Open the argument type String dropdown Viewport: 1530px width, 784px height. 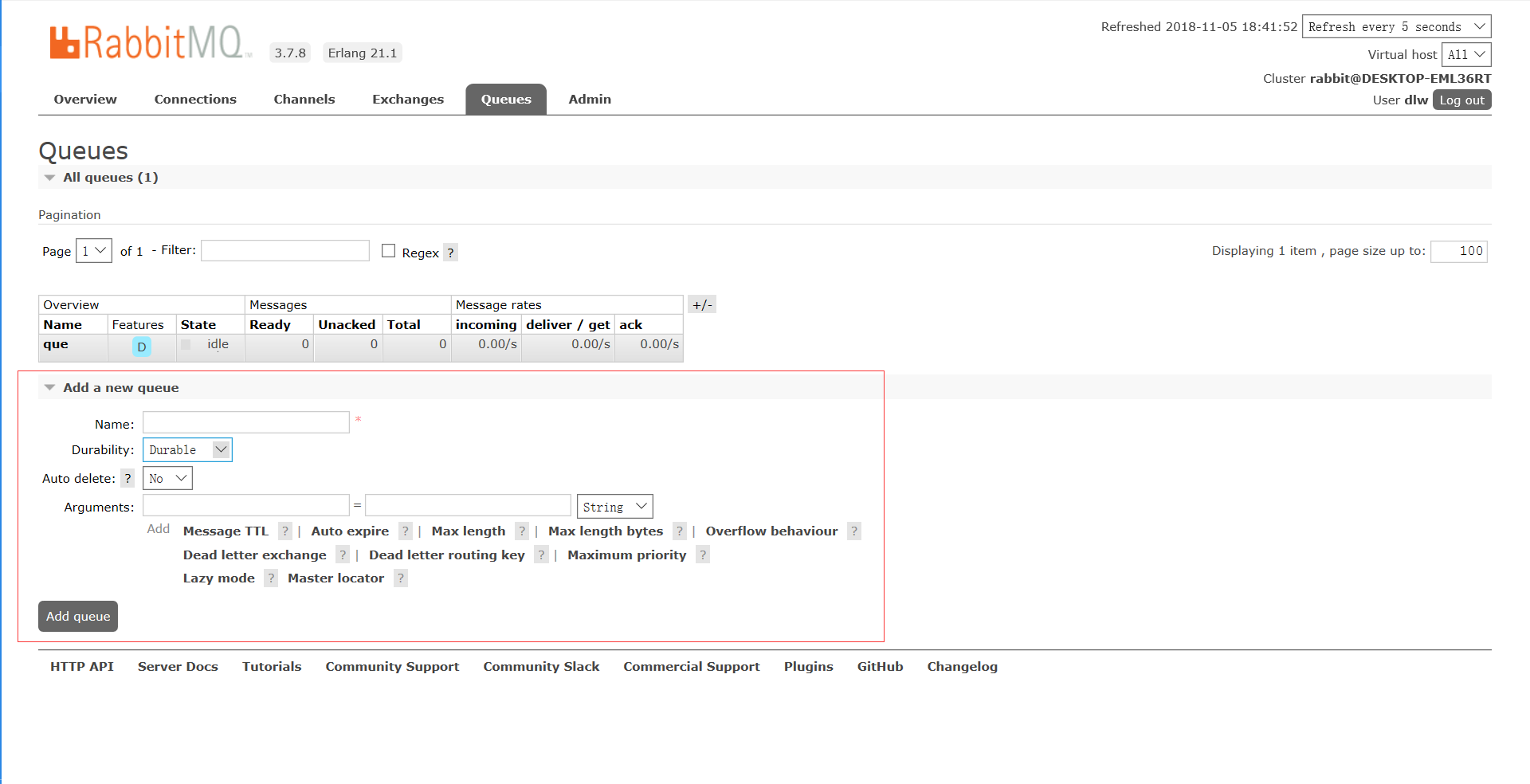[614, 507]
